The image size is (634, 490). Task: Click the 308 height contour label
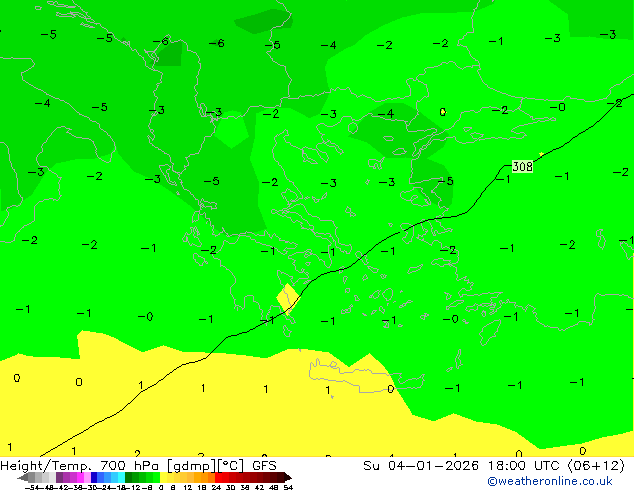click(522, 167)
